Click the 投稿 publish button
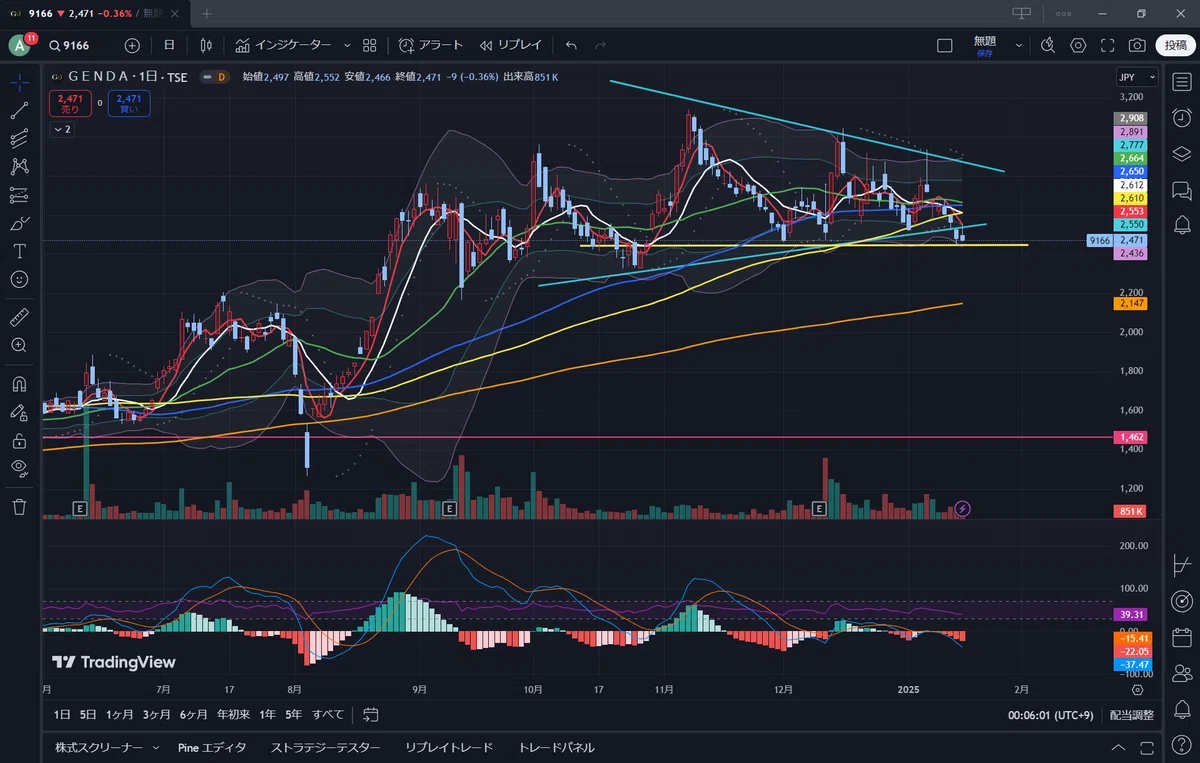 pyautogui.click(x=1176, y=45)
